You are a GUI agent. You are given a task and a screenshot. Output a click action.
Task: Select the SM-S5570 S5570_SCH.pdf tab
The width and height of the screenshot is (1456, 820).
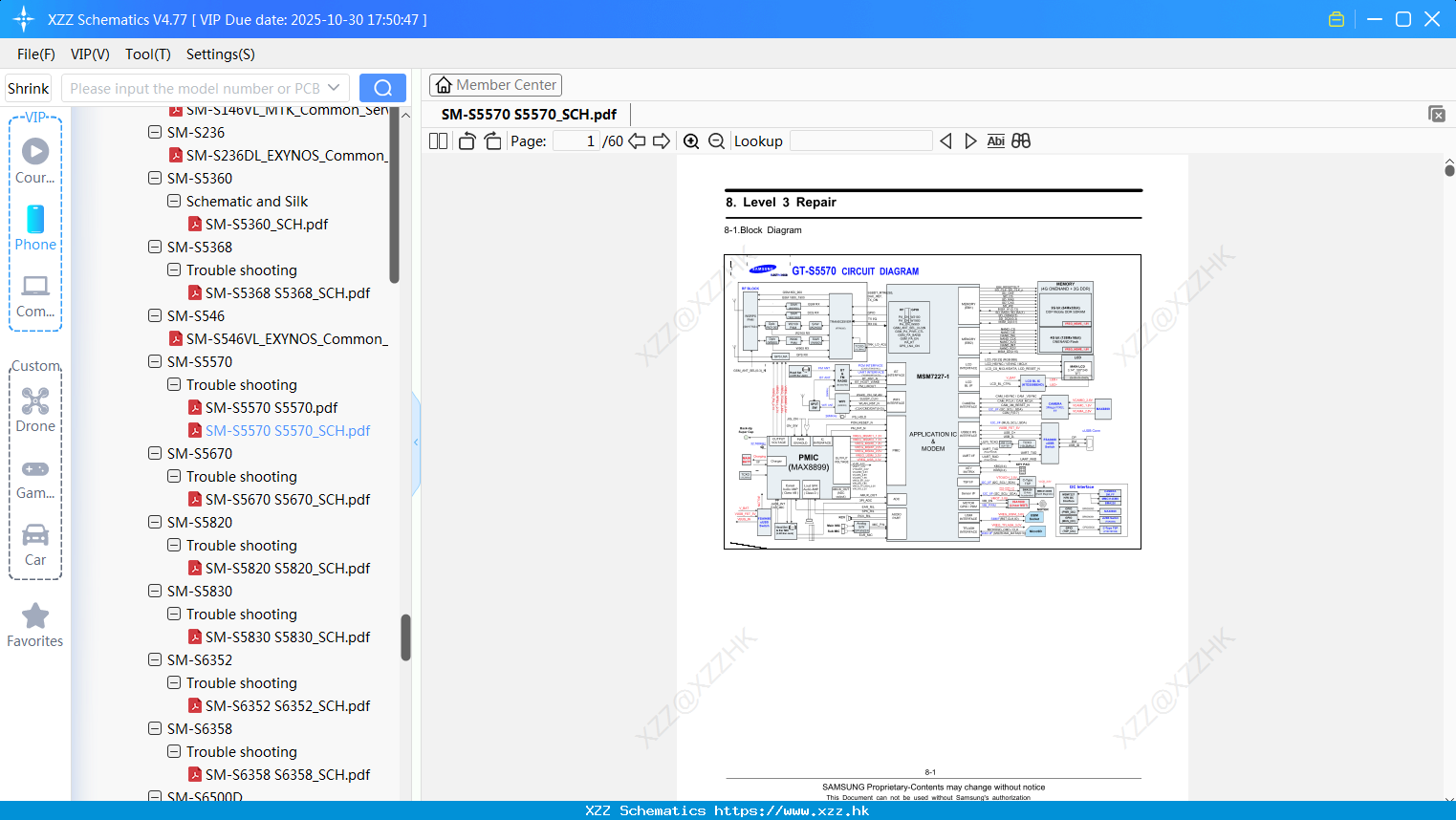coord(529,114)
